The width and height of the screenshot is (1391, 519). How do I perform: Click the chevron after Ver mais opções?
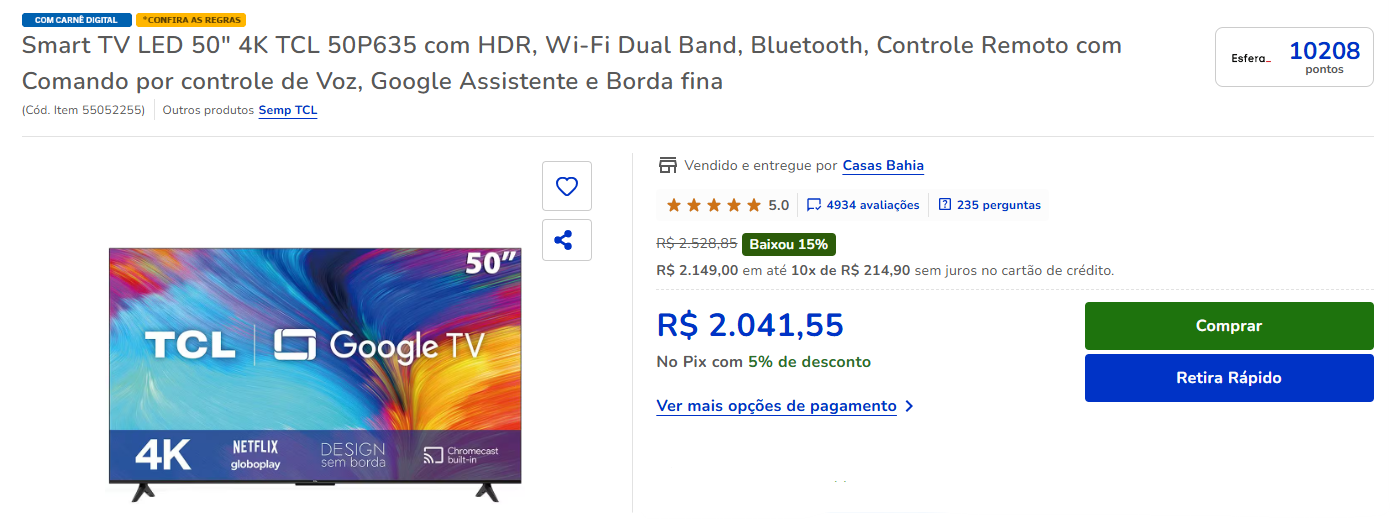coord(908,406)
